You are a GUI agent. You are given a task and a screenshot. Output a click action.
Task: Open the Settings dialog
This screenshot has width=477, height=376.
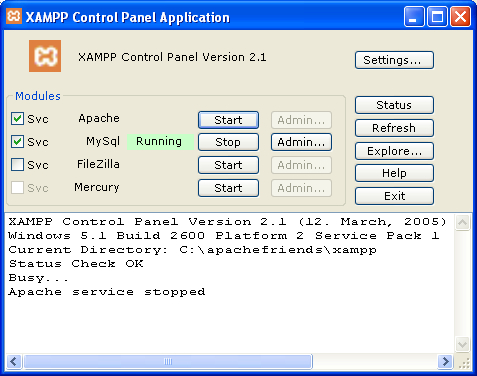click(x=394, y=60)
